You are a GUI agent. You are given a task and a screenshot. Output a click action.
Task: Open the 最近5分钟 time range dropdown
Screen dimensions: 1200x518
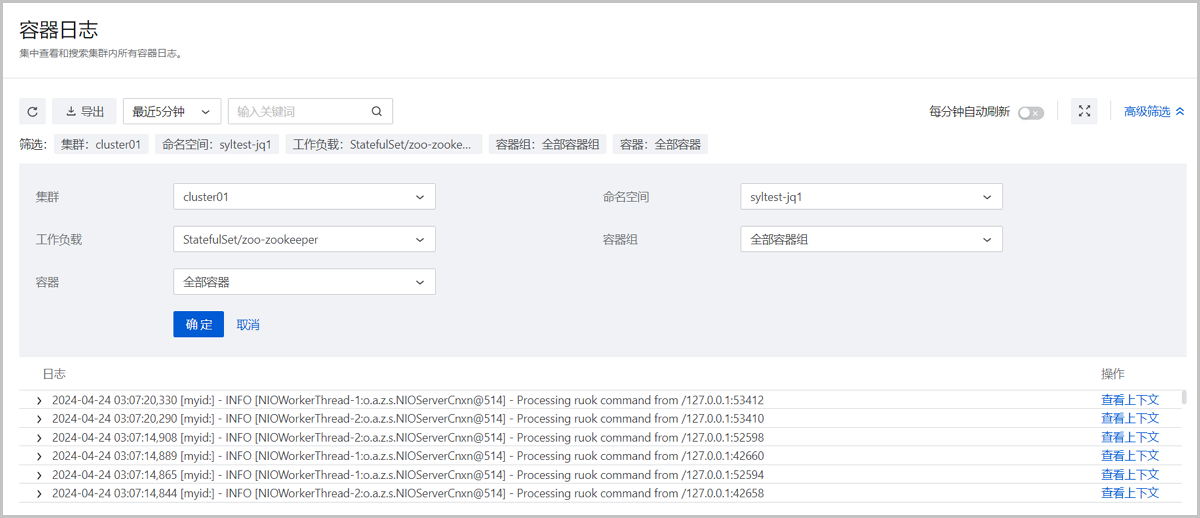(x=171, y=111)
